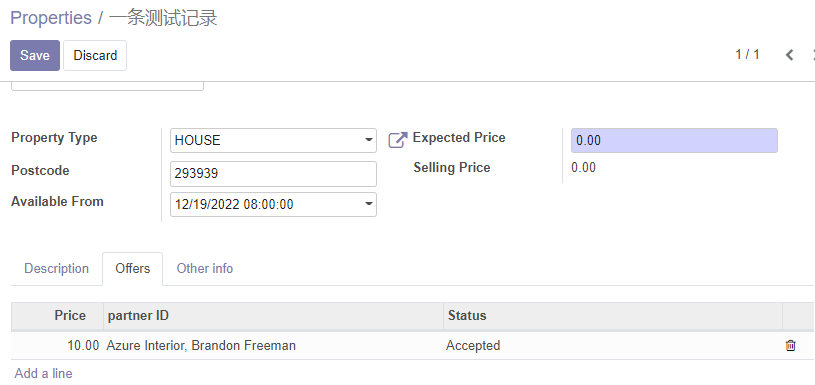Open the Other info tab

tap(205, 269)
